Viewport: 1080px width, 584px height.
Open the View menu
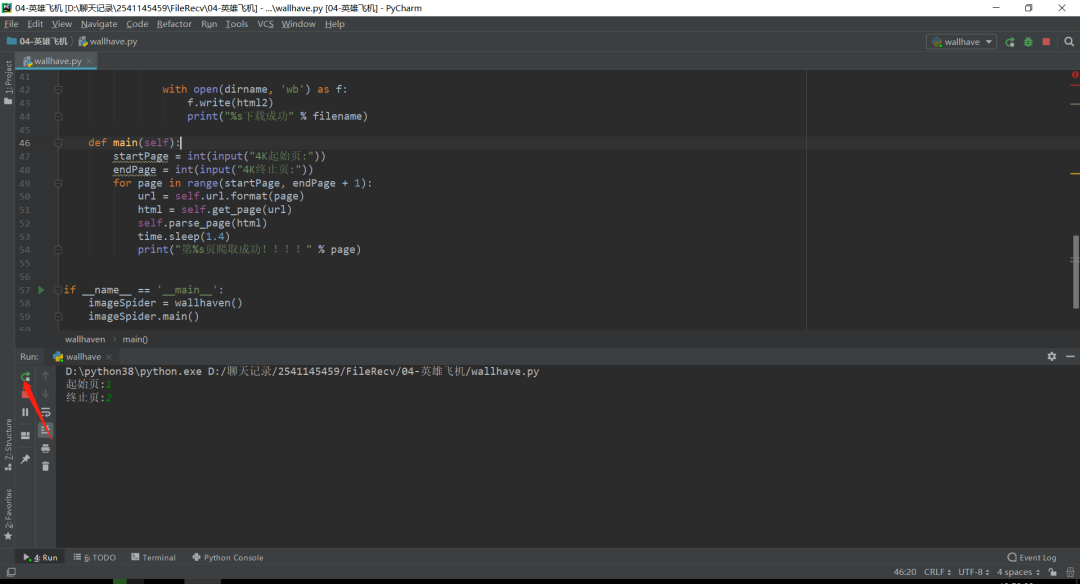pyautogui.click(x=61, y=24)
